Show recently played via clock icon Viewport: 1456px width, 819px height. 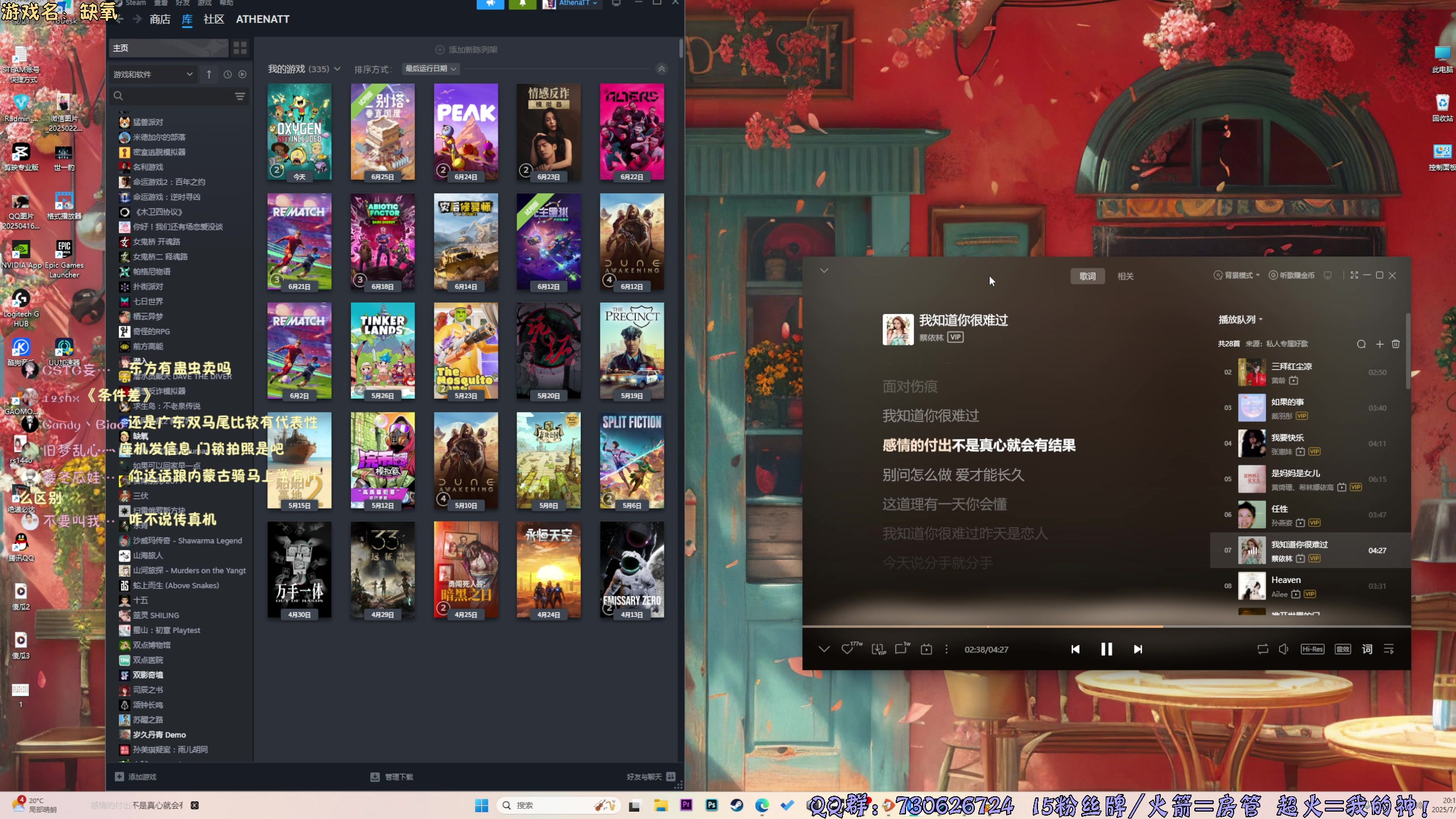(x=227, y=75)
